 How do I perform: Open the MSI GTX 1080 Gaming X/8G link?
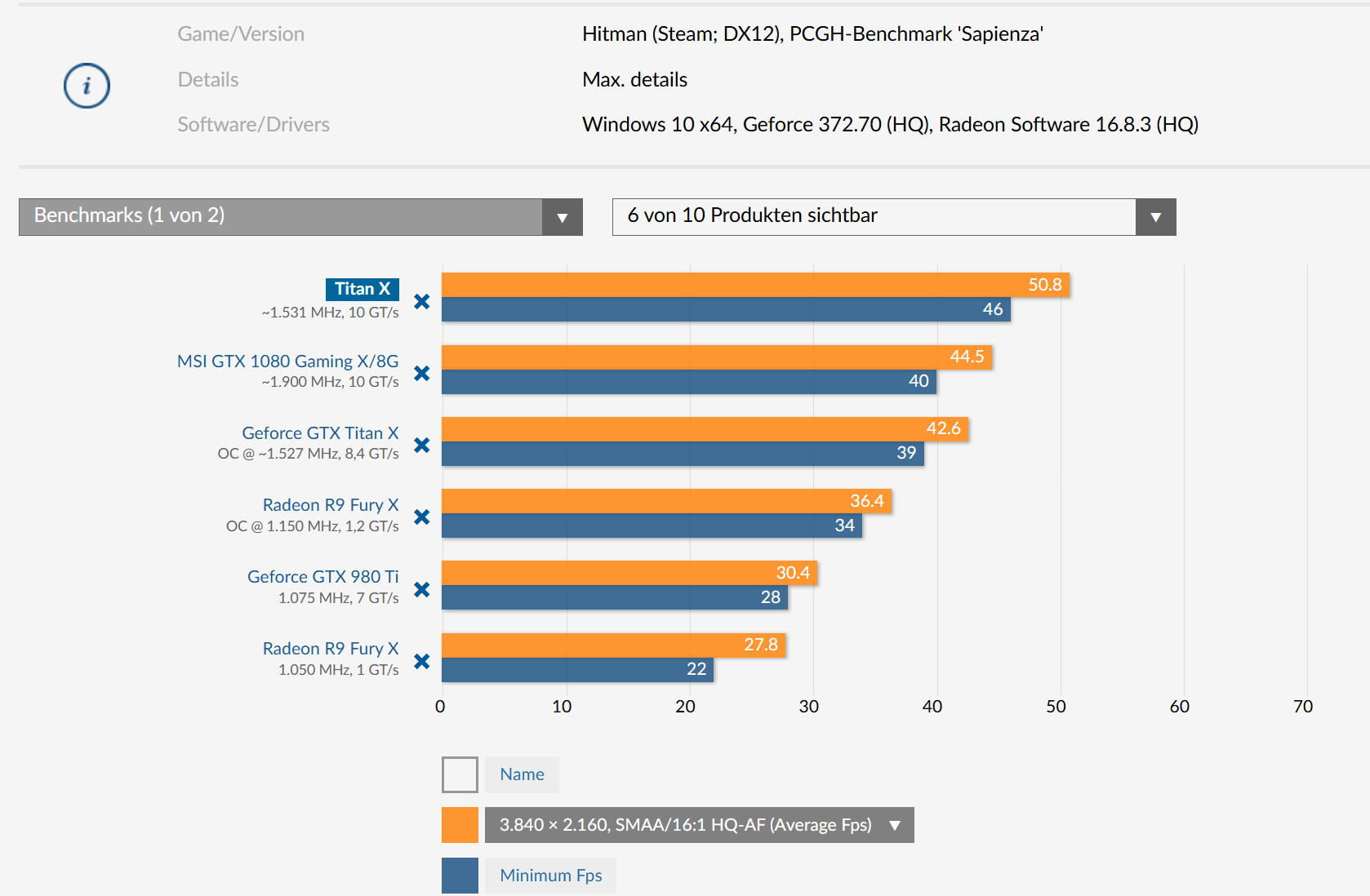[287, 361]
